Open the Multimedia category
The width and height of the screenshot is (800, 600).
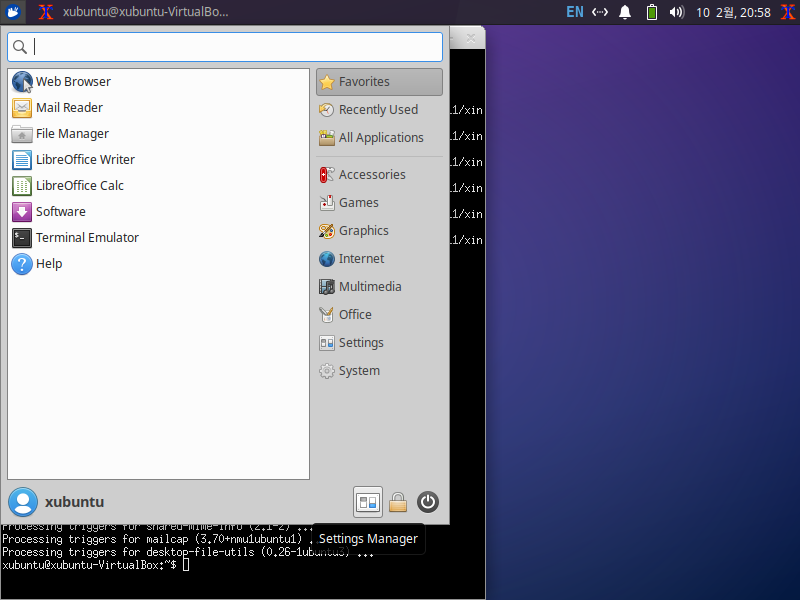pos(379,287)
